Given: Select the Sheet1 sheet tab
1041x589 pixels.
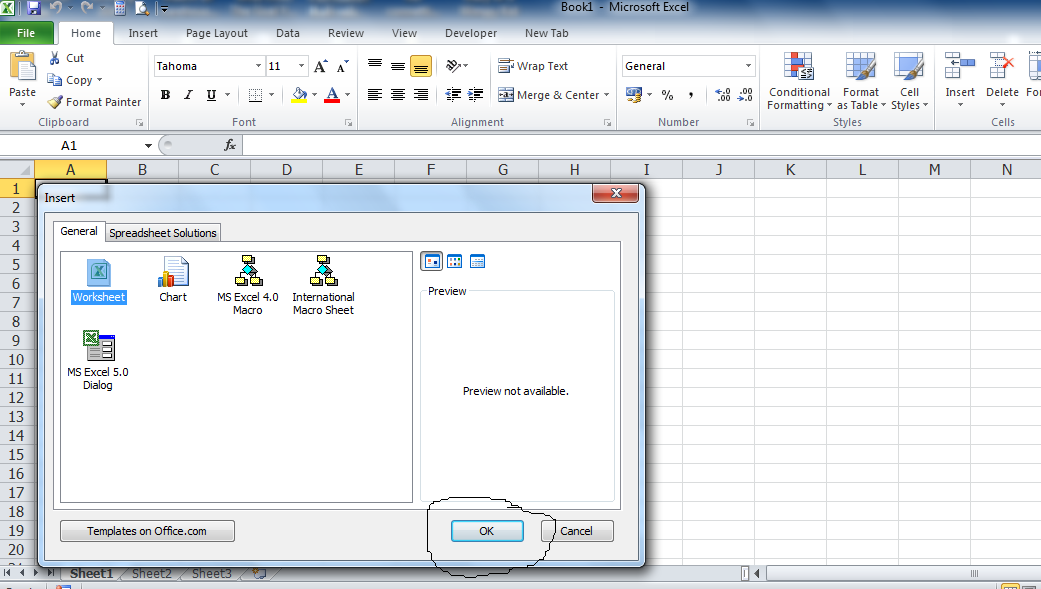Looking at the screenshot, I should click(92, 574).
